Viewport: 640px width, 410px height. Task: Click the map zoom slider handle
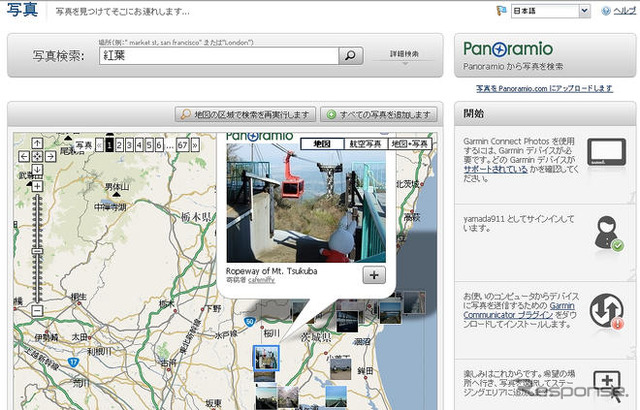click(37, 251)
